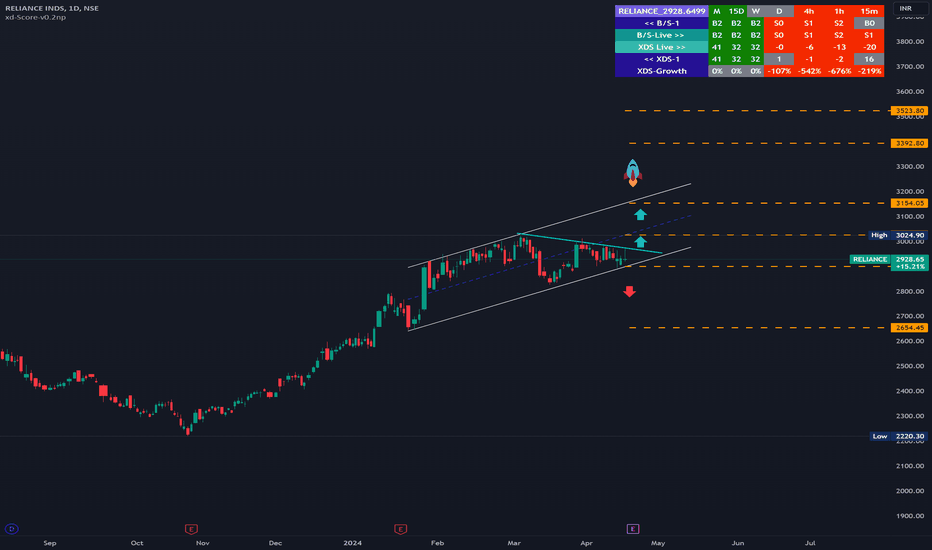Click the -219% XDS-Growth cell
Screen dimensions: 932x550
click(869, 71)
